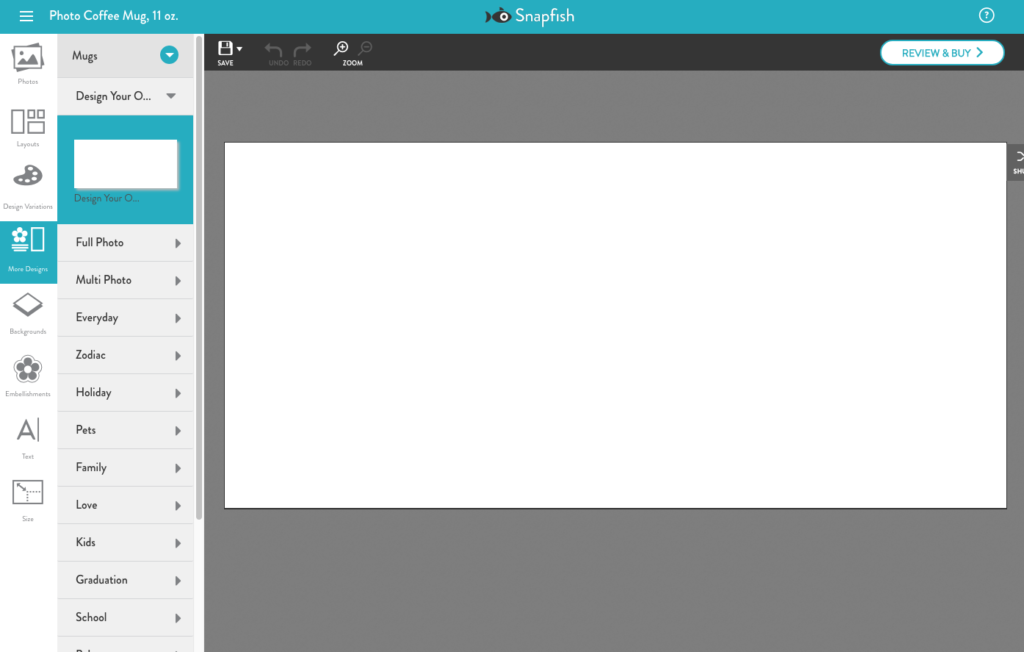Viewport: 1024px width, 652px height.
Task: Open the hamburger main menu
Action: [x=26, y=16]
